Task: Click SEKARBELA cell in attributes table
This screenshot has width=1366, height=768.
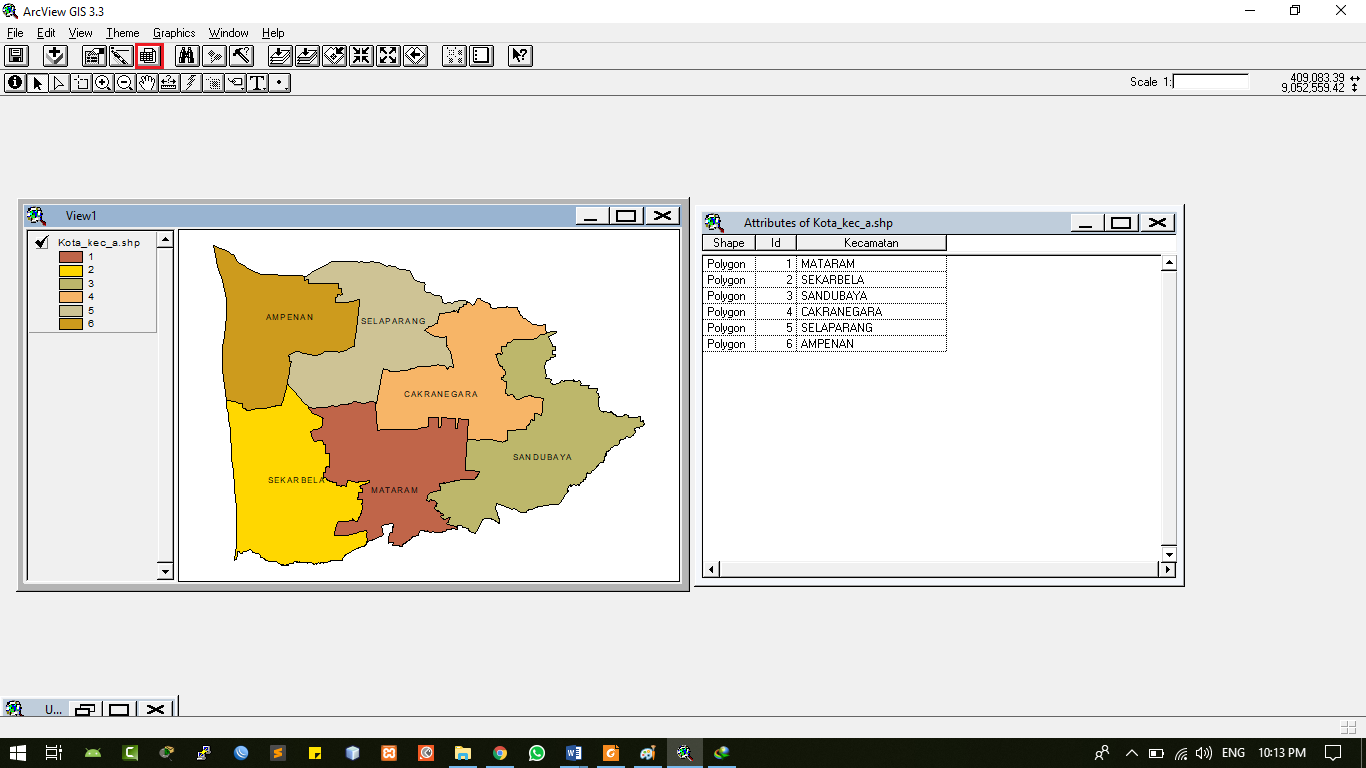Action: coord(871,280)
